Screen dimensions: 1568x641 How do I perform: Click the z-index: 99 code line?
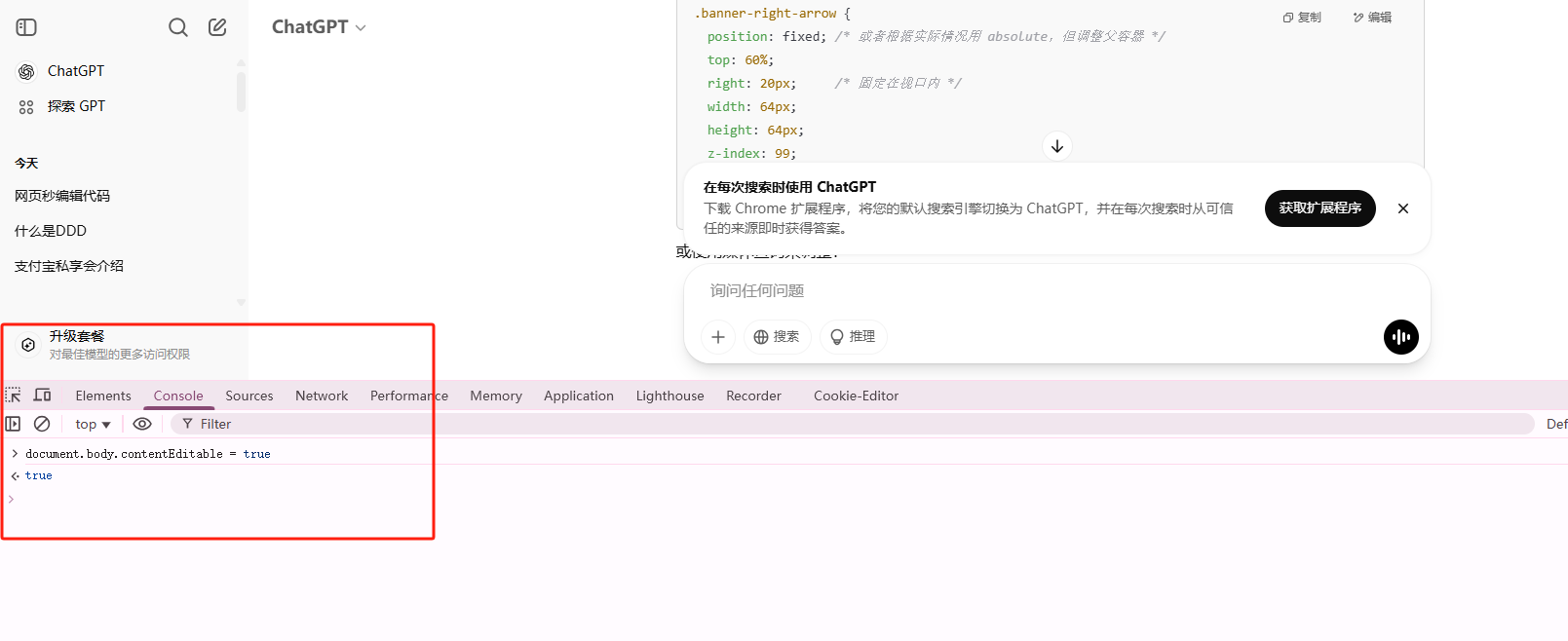pyautogui.click(x=751, y=153)
